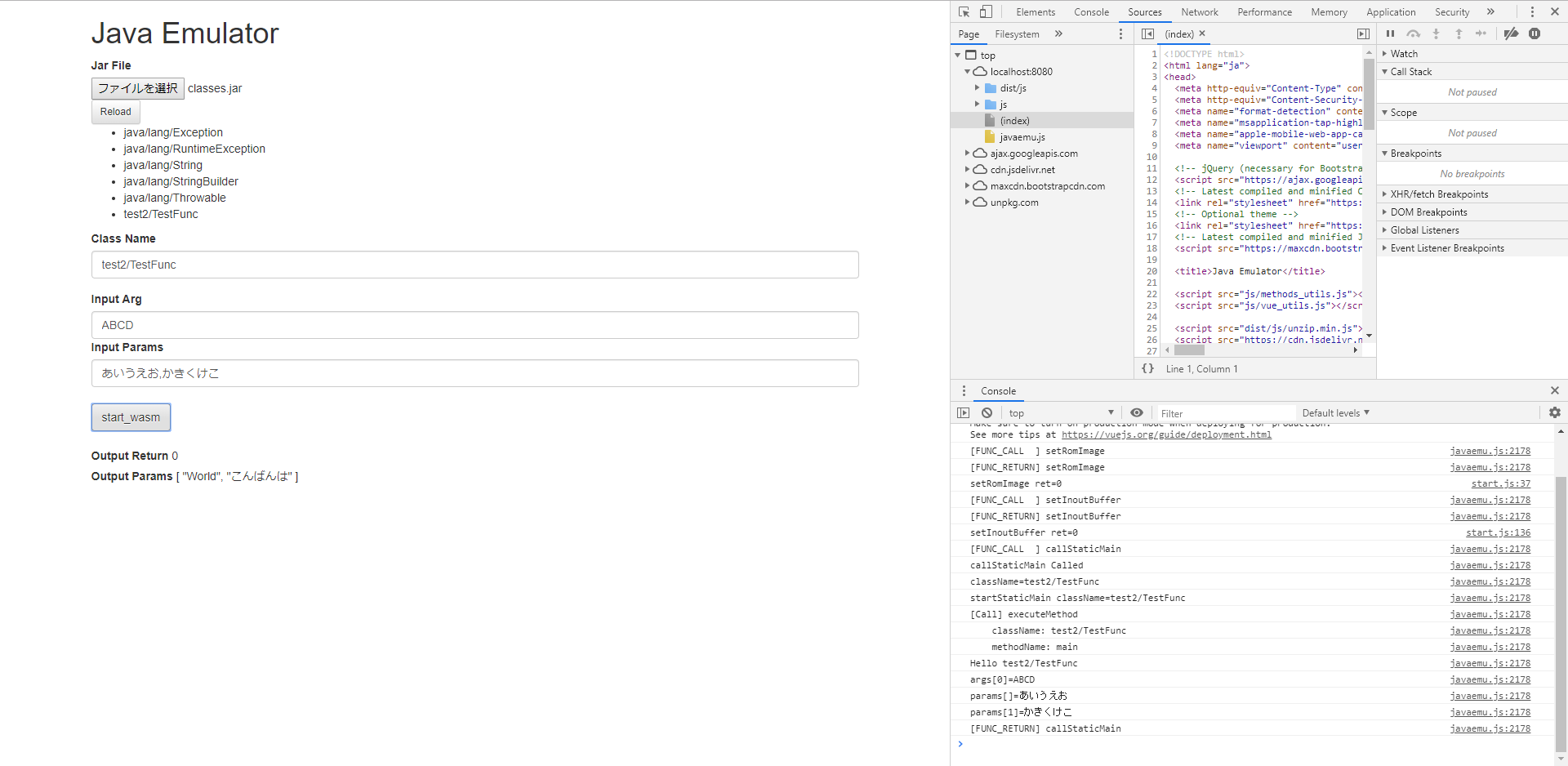Open console settings gear icon
Image resolution: width=1568 pixels, height=766 pixels.
click(x=1555, y=412)
